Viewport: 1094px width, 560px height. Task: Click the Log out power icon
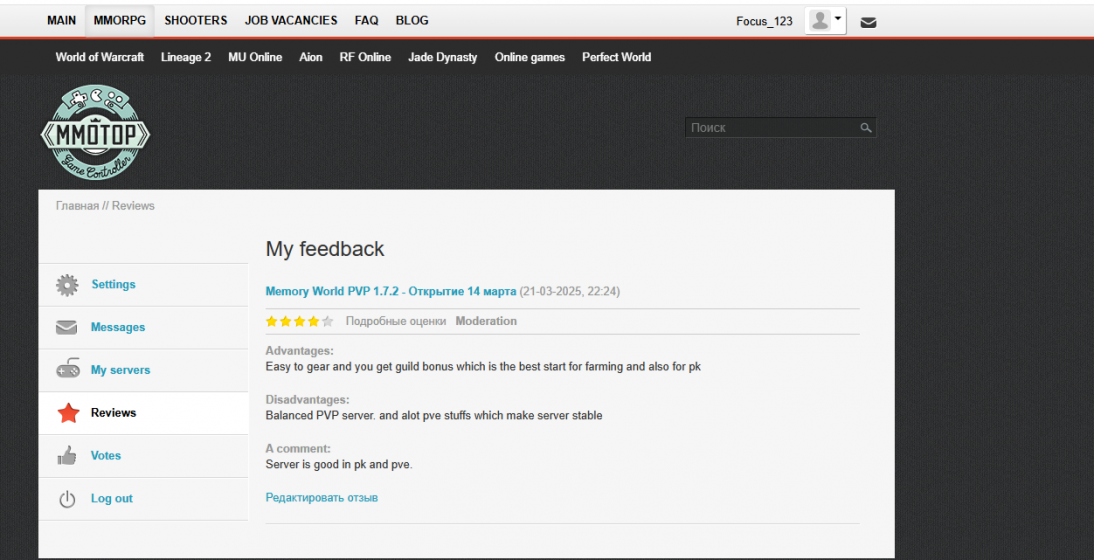[67, 499]
